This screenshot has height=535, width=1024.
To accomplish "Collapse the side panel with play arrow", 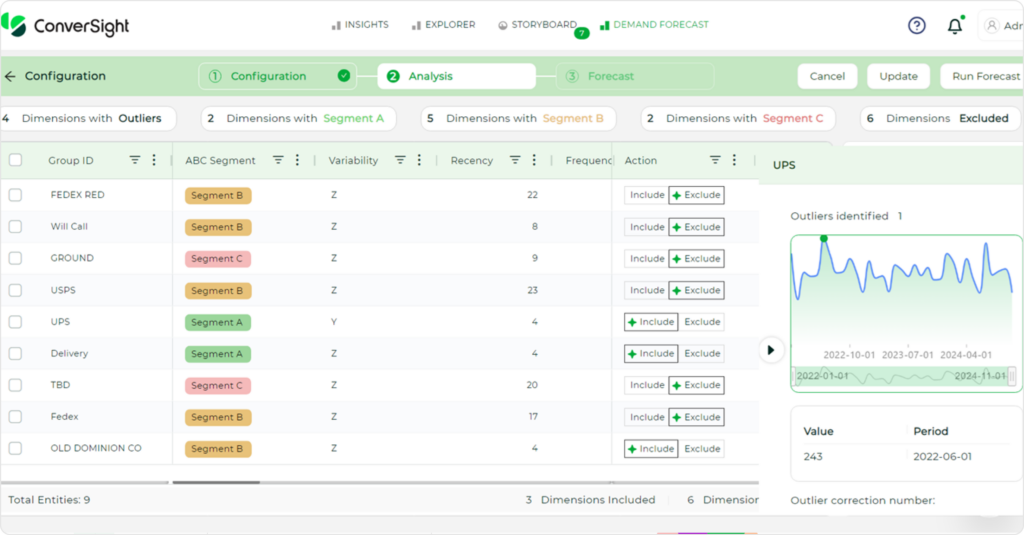I will 771,350.
